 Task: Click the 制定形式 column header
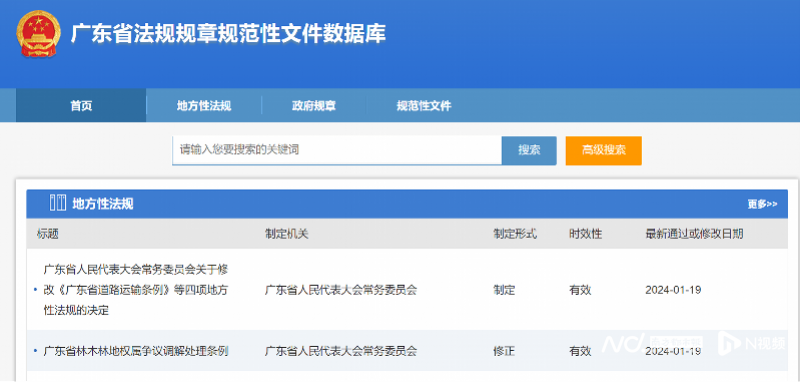515,234
